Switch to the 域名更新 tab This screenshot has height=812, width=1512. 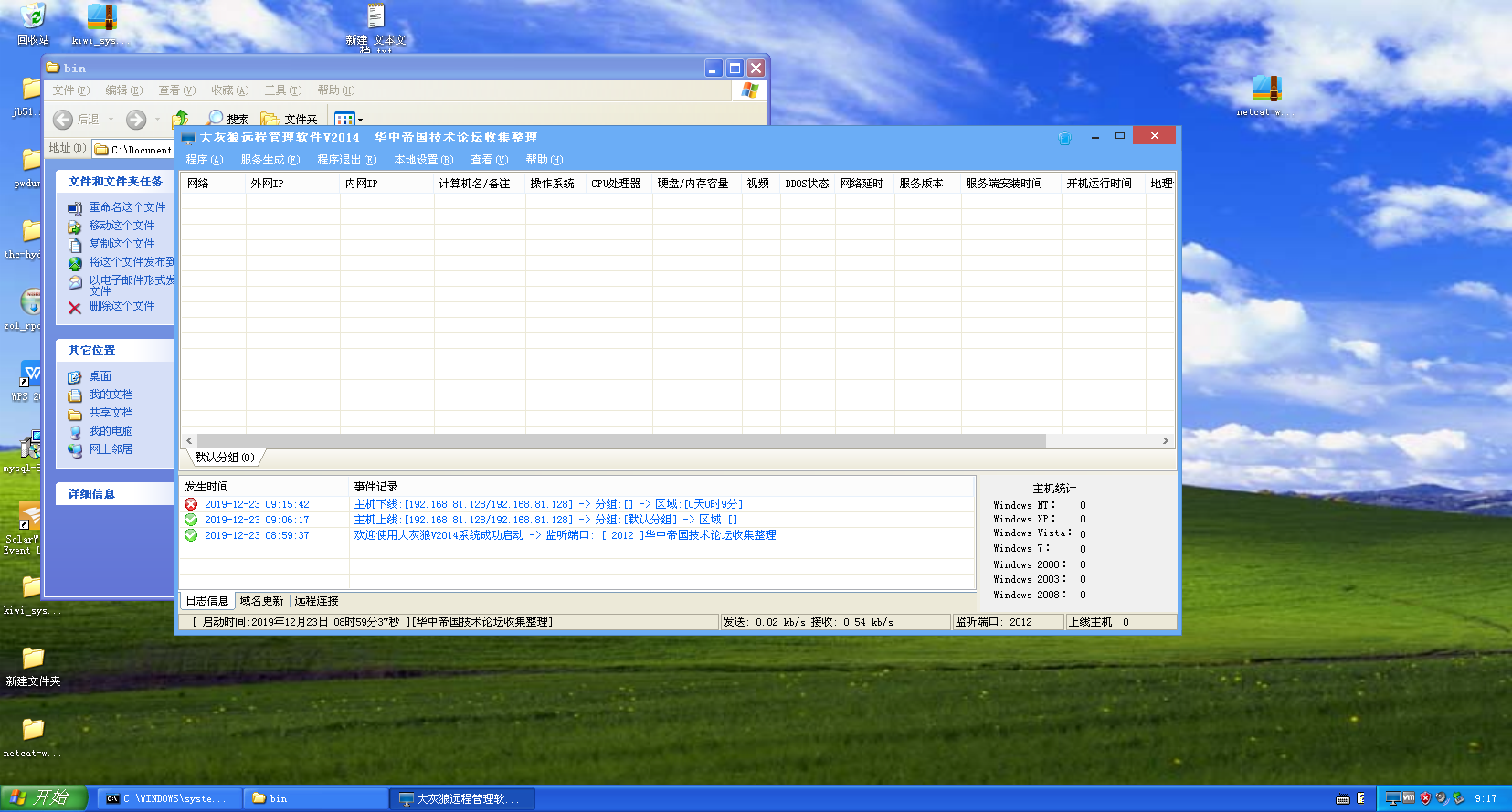click(261, 601)
